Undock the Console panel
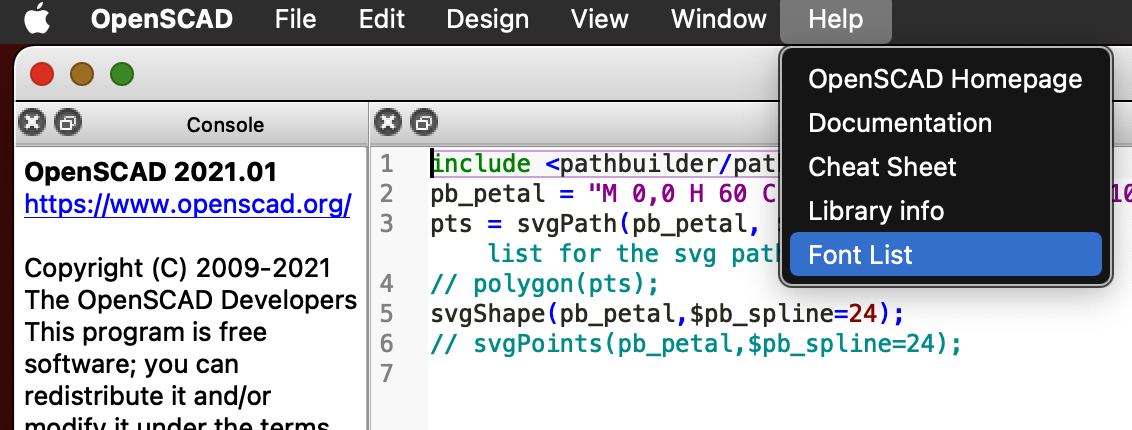1132x430 pixels. [x=68, y=123]
